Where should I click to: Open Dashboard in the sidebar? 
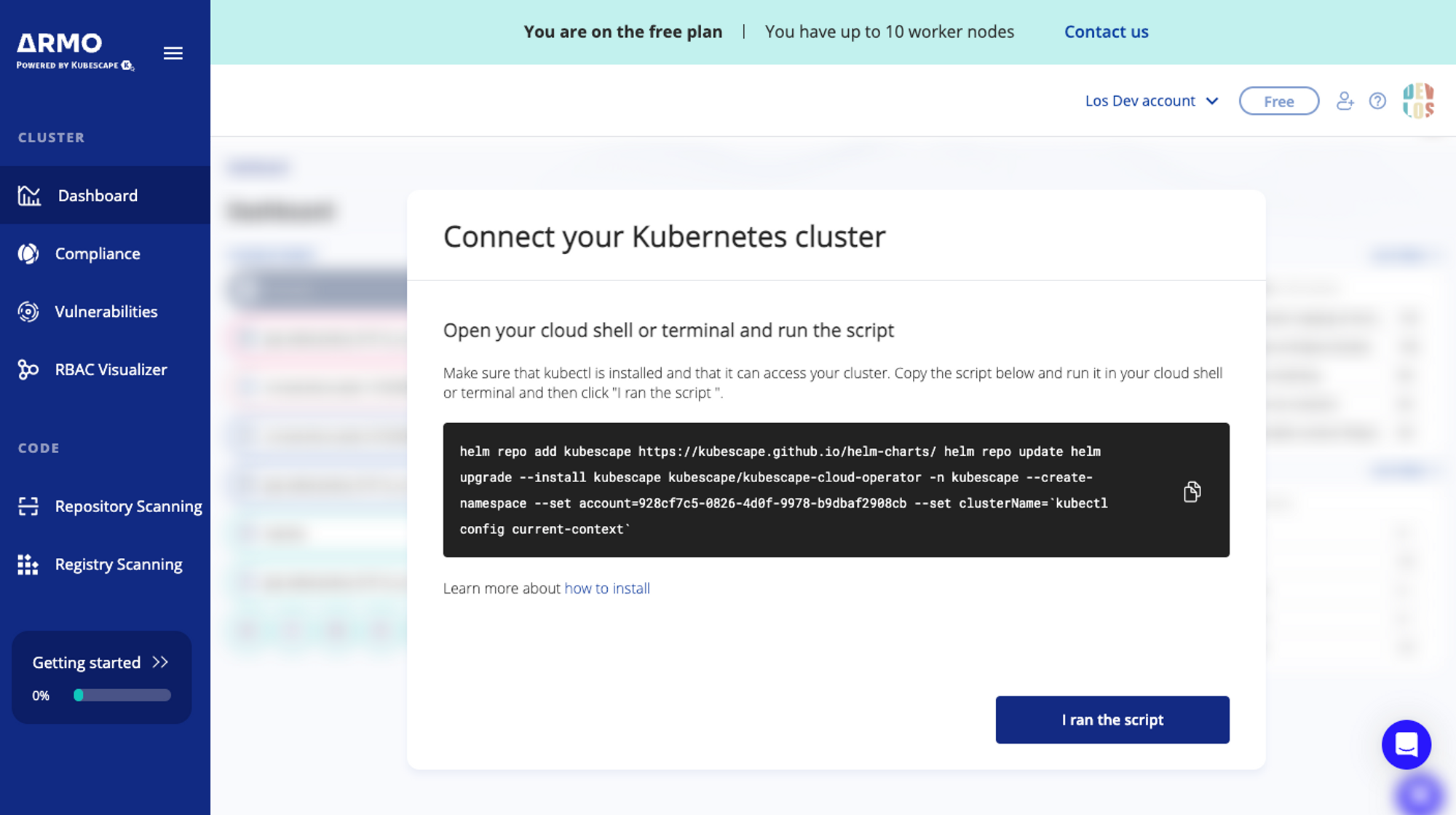98,195
